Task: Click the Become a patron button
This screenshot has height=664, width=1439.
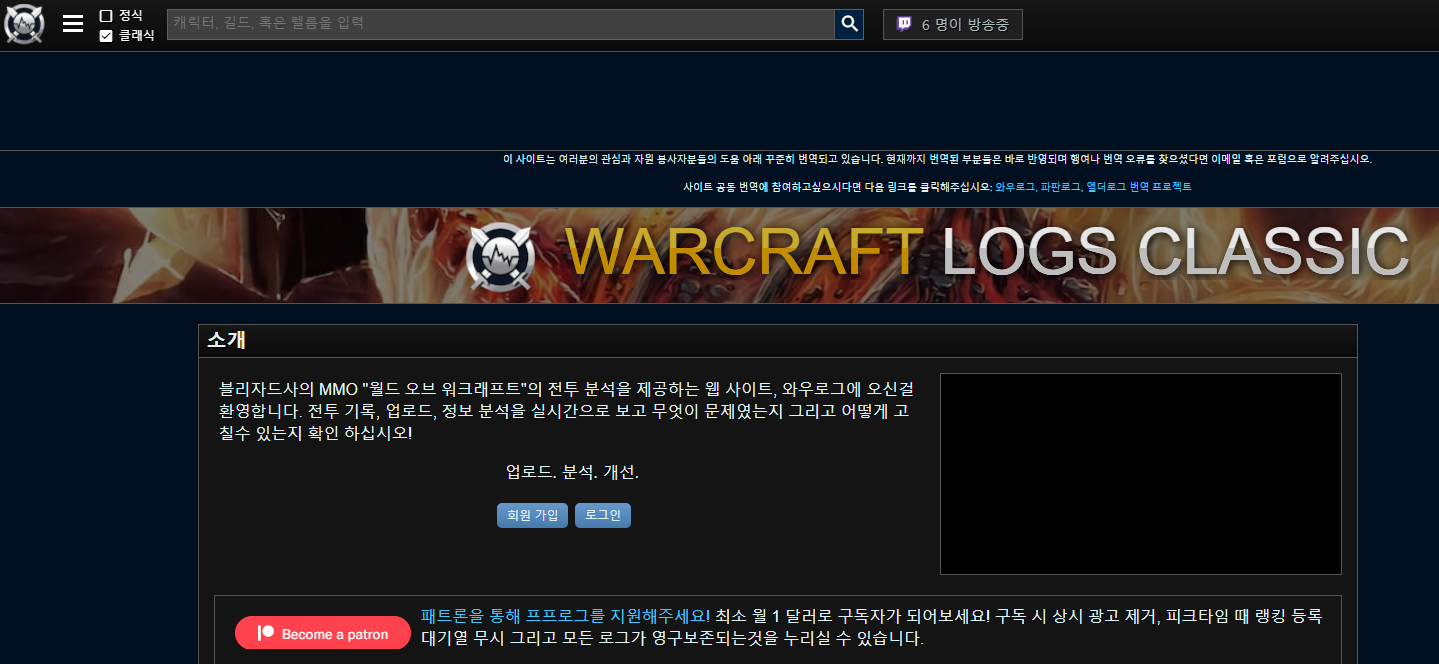Action: click(x=323, y=633)
